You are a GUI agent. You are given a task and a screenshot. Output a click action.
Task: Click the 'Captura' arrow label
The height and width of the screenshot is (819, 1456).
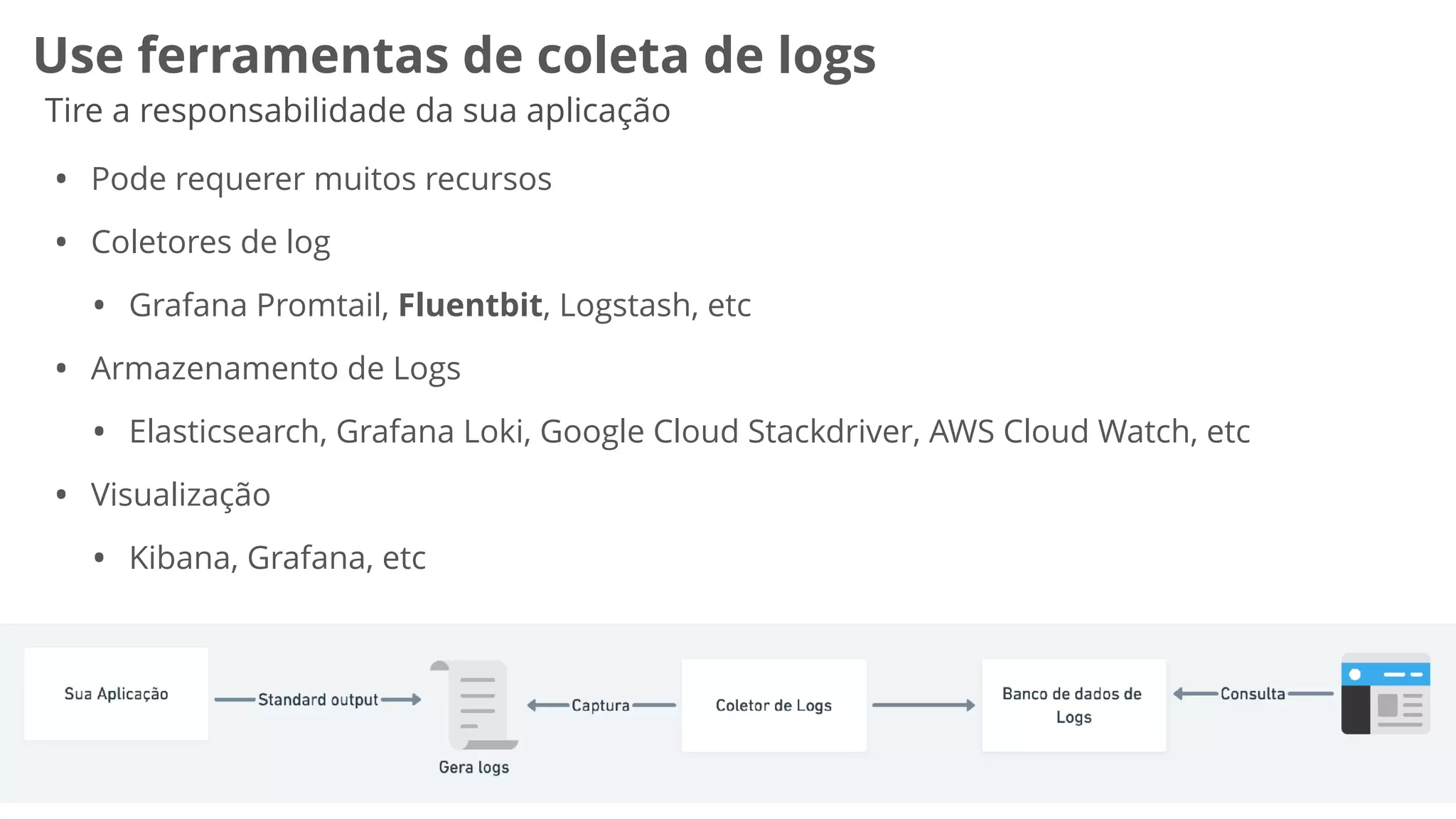pyautogui.click(x=601, y=705)
